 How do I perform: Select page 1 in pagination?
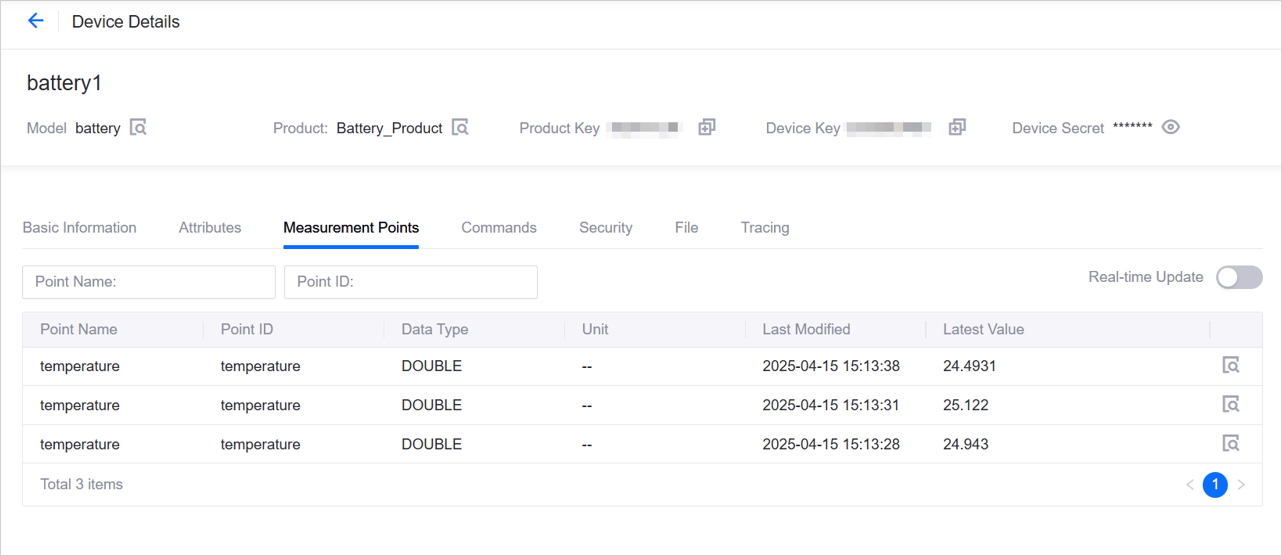tap(1215, 485)
